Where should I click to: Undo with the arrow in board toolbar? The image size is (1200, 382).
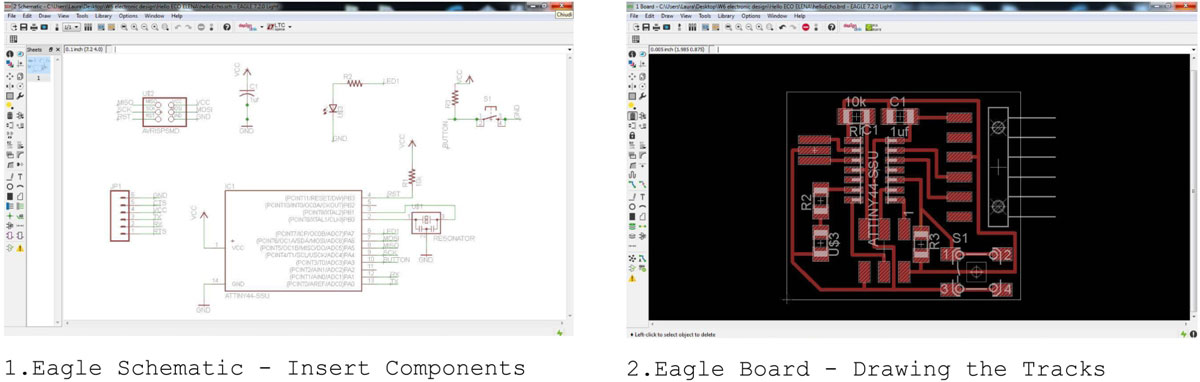(782, 27)
